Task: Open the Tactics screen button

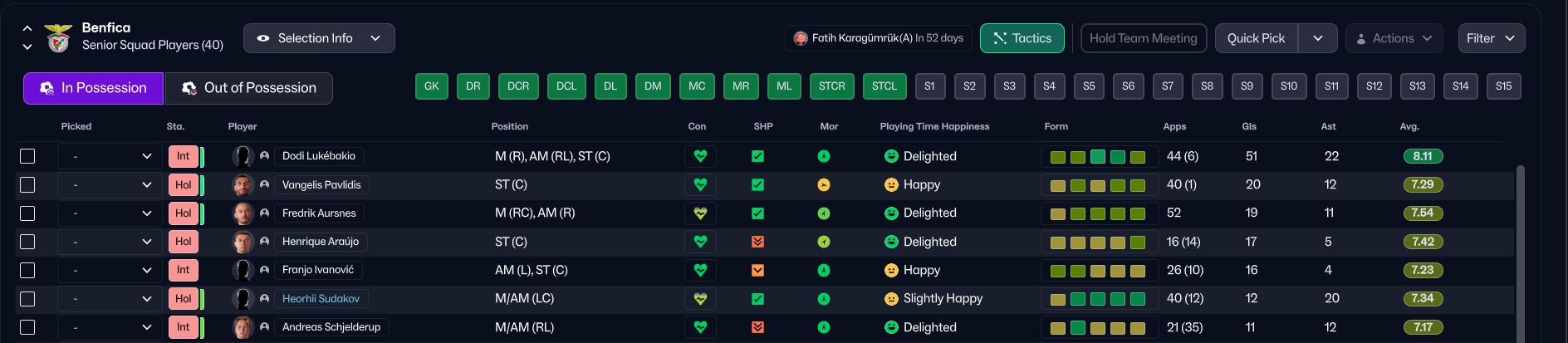Action: pos(1022,38)
